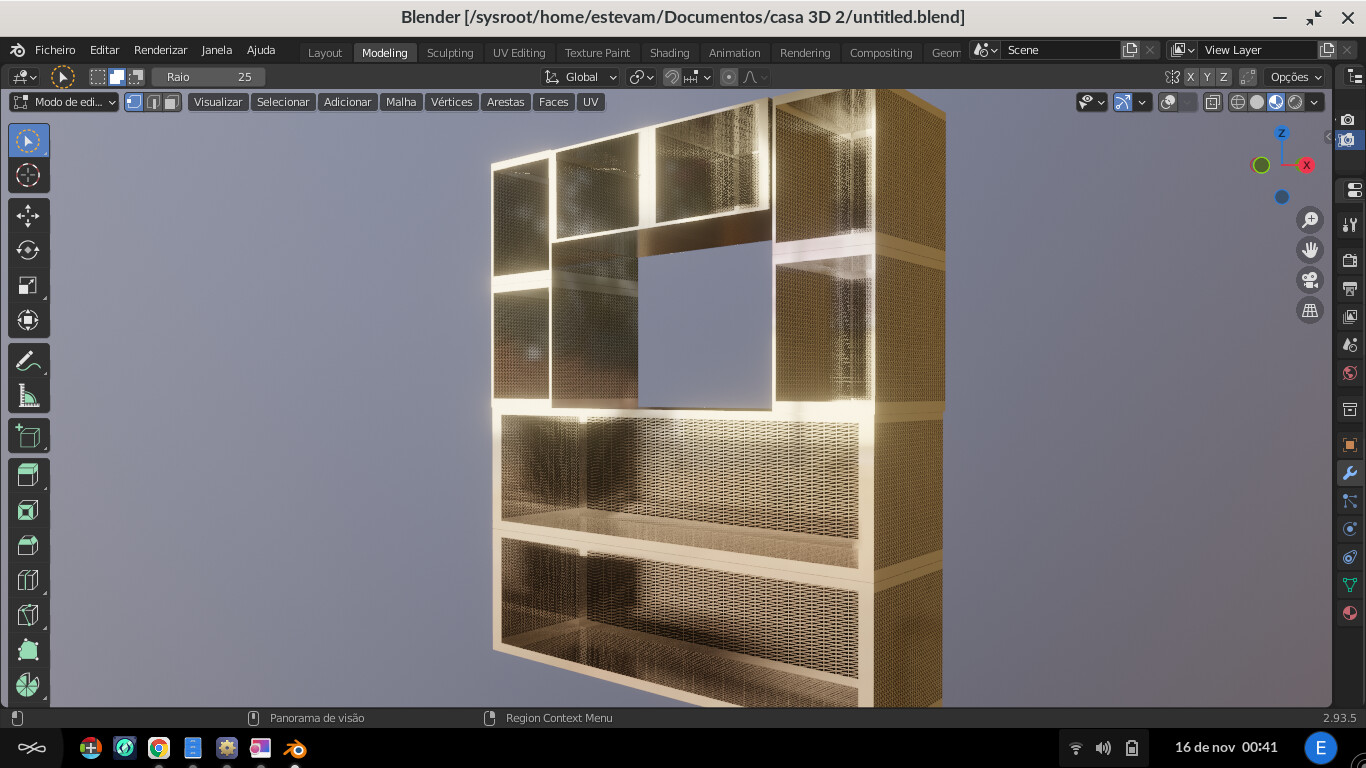Select the Extrude Region tool
This screenshot has width=1366, height=768.
[x=28, y=474]
